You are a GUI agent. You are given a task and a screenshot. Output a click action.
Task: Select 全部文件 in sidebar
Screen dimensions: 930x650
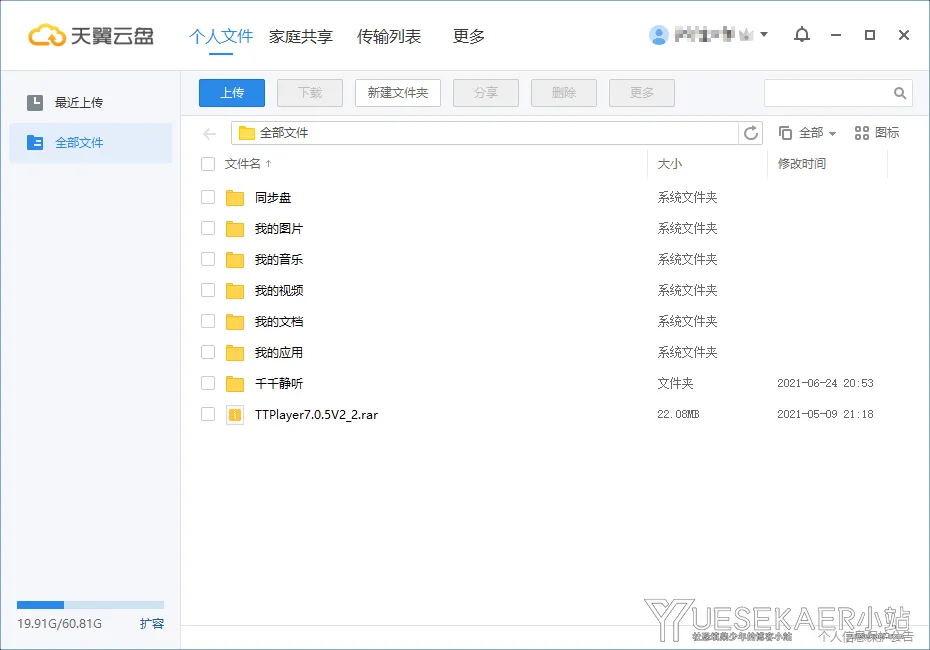click(x=90, y=143)
